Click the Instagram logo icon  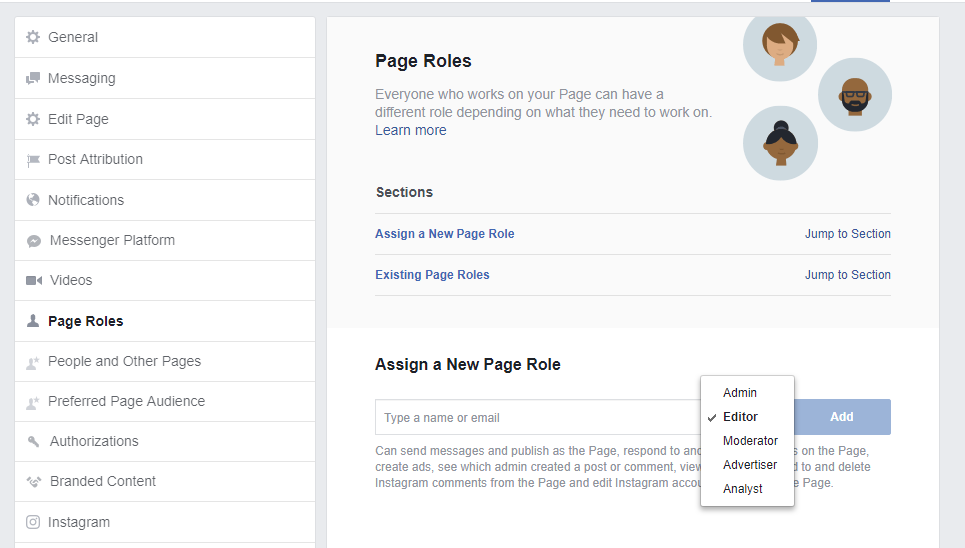point(33,522)
